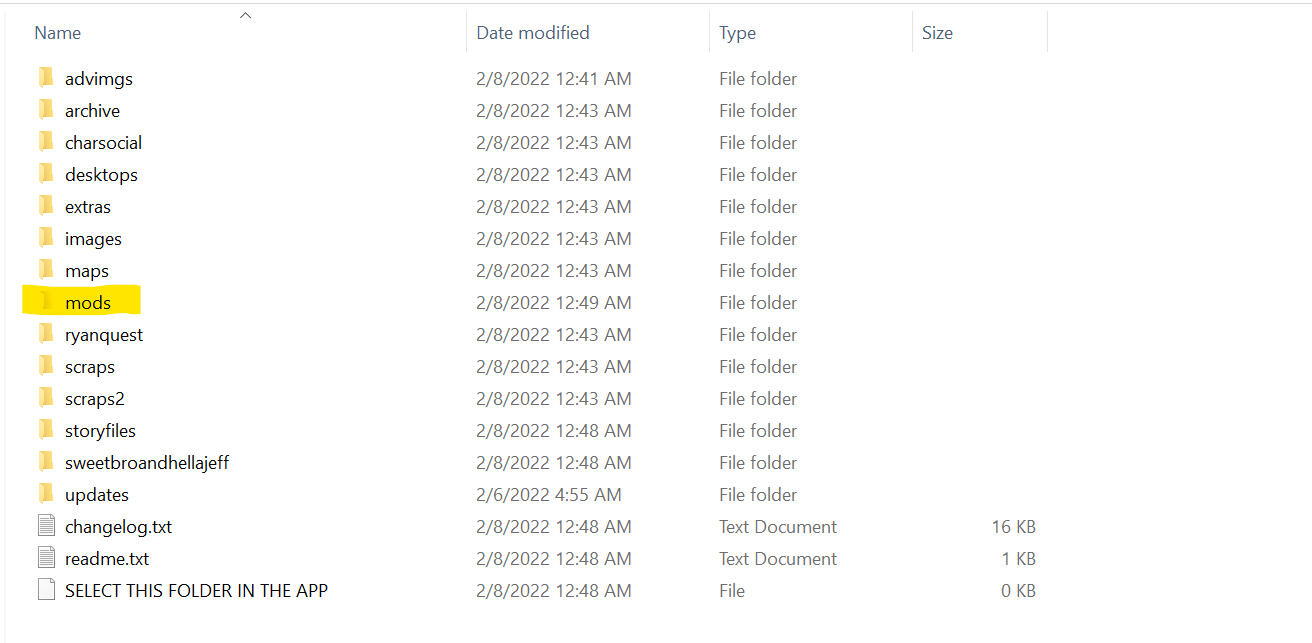The width and height of the screenshot is (1312, 643).
Task: Select the highlighted mods folder name
Action: click(88, 302)
